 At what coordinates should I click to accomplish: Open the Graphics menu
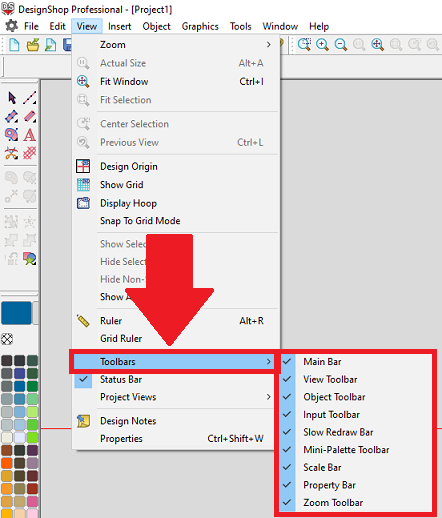pyautogui.click(x=200, y=26)
